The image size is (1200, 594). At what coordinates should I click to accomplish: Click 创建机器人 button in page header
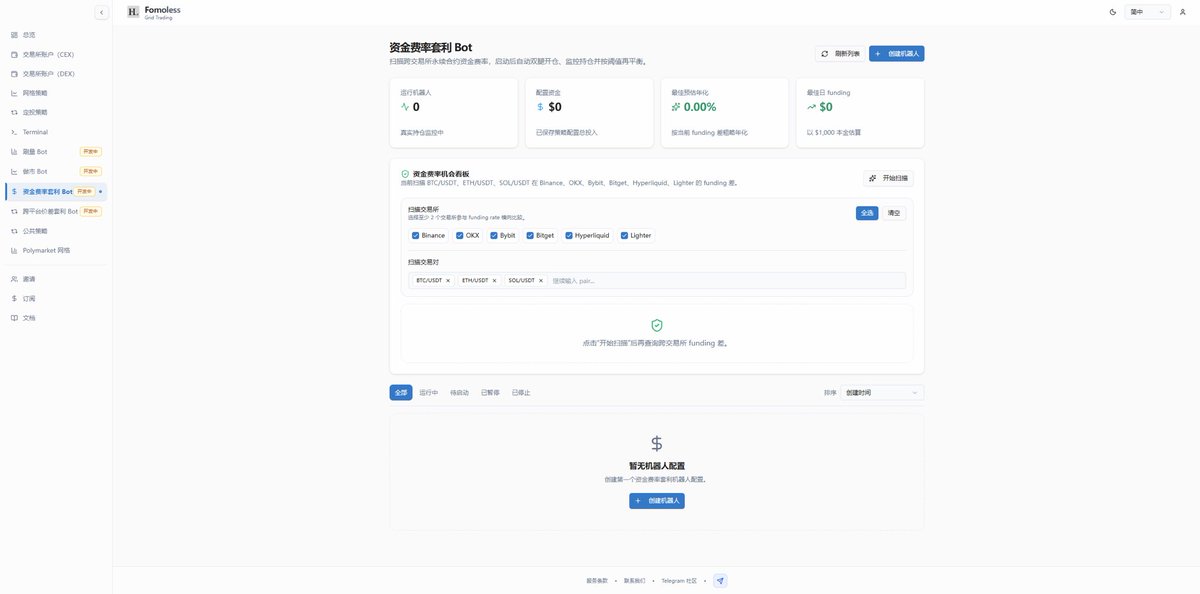pos(897,54)
